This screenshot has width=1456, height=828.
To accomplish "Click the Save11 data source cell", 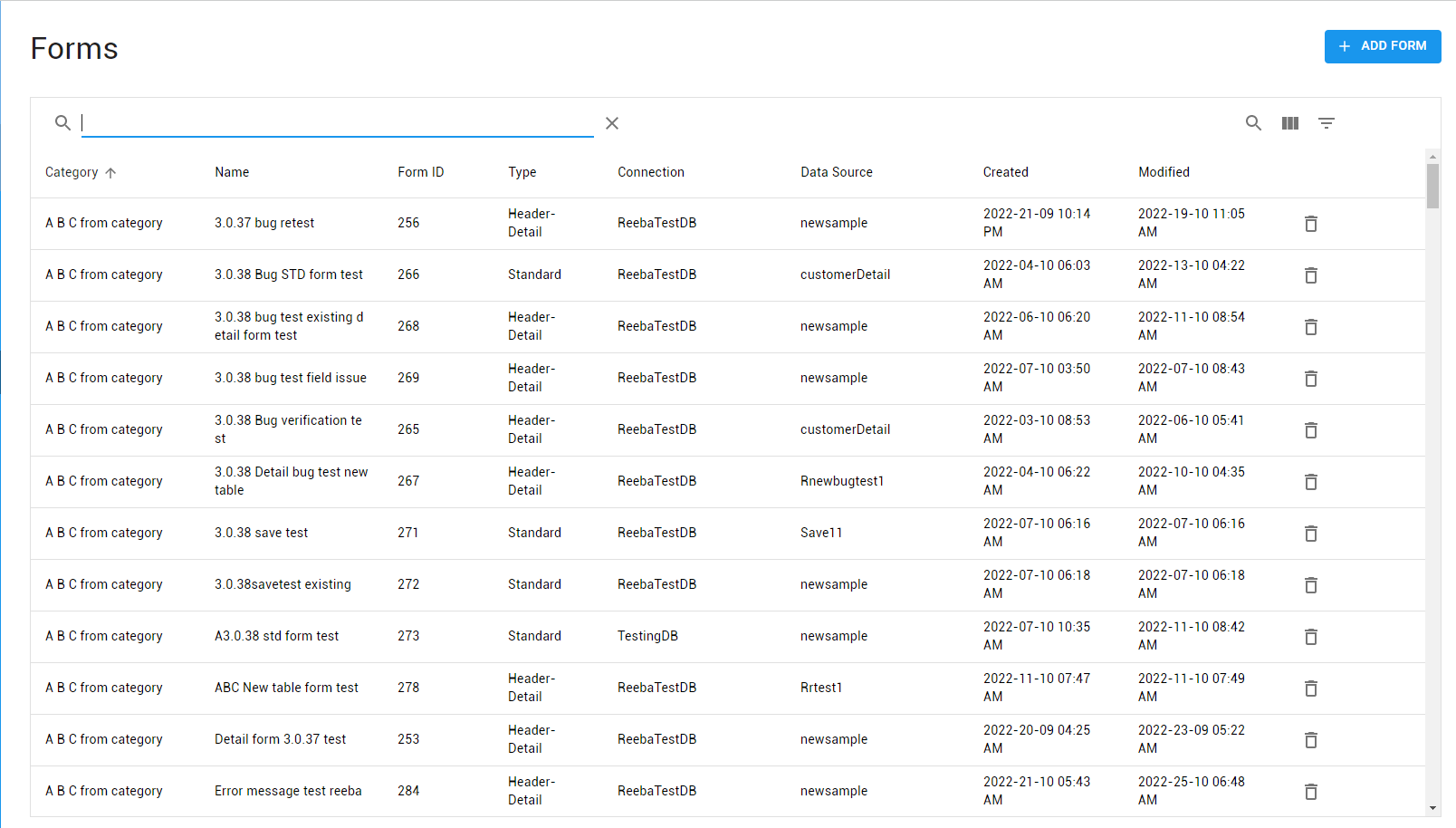I will [821, 533].
